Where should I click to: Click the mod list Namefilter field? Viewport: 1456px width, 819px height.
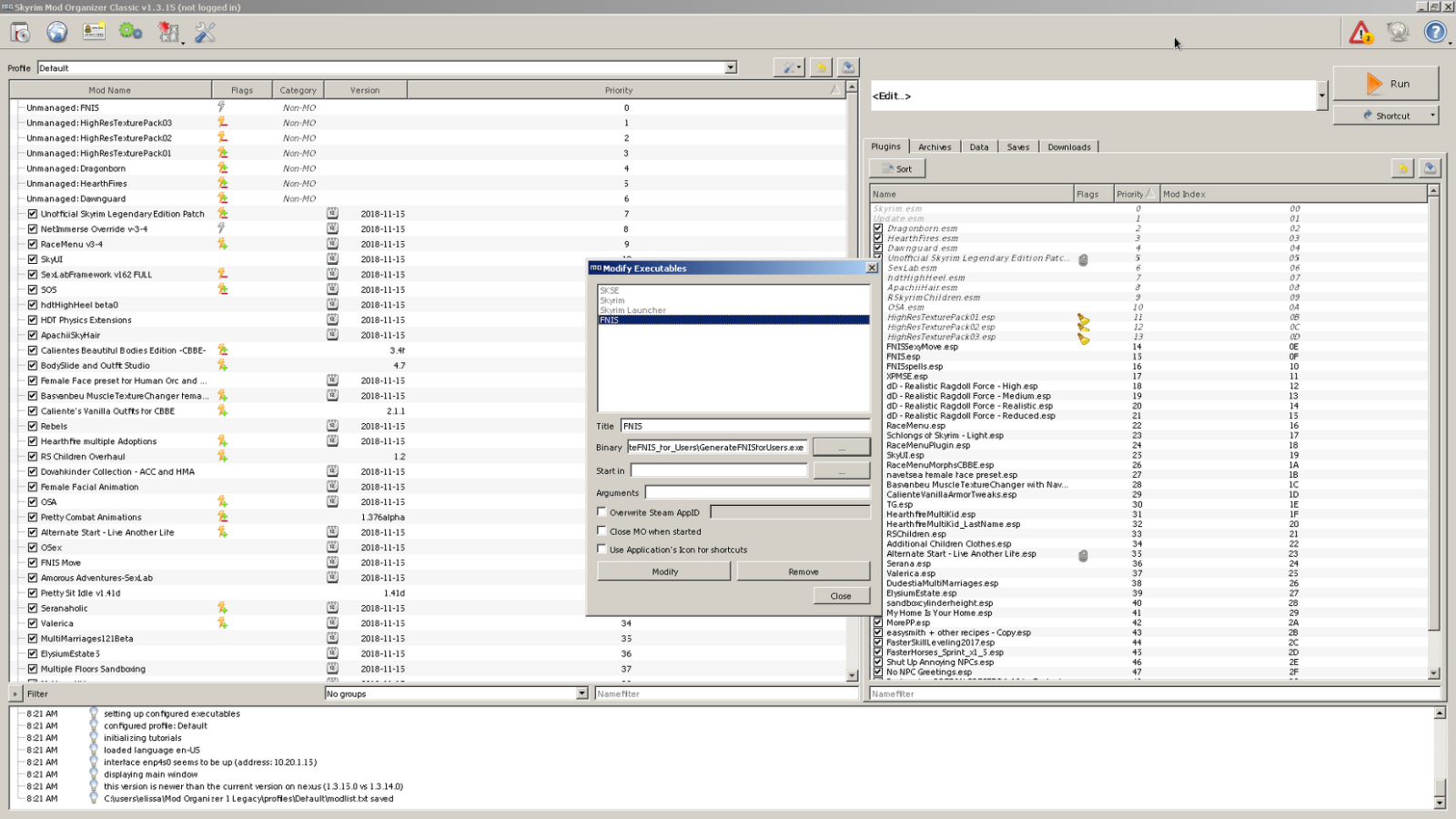pos(726,693)
